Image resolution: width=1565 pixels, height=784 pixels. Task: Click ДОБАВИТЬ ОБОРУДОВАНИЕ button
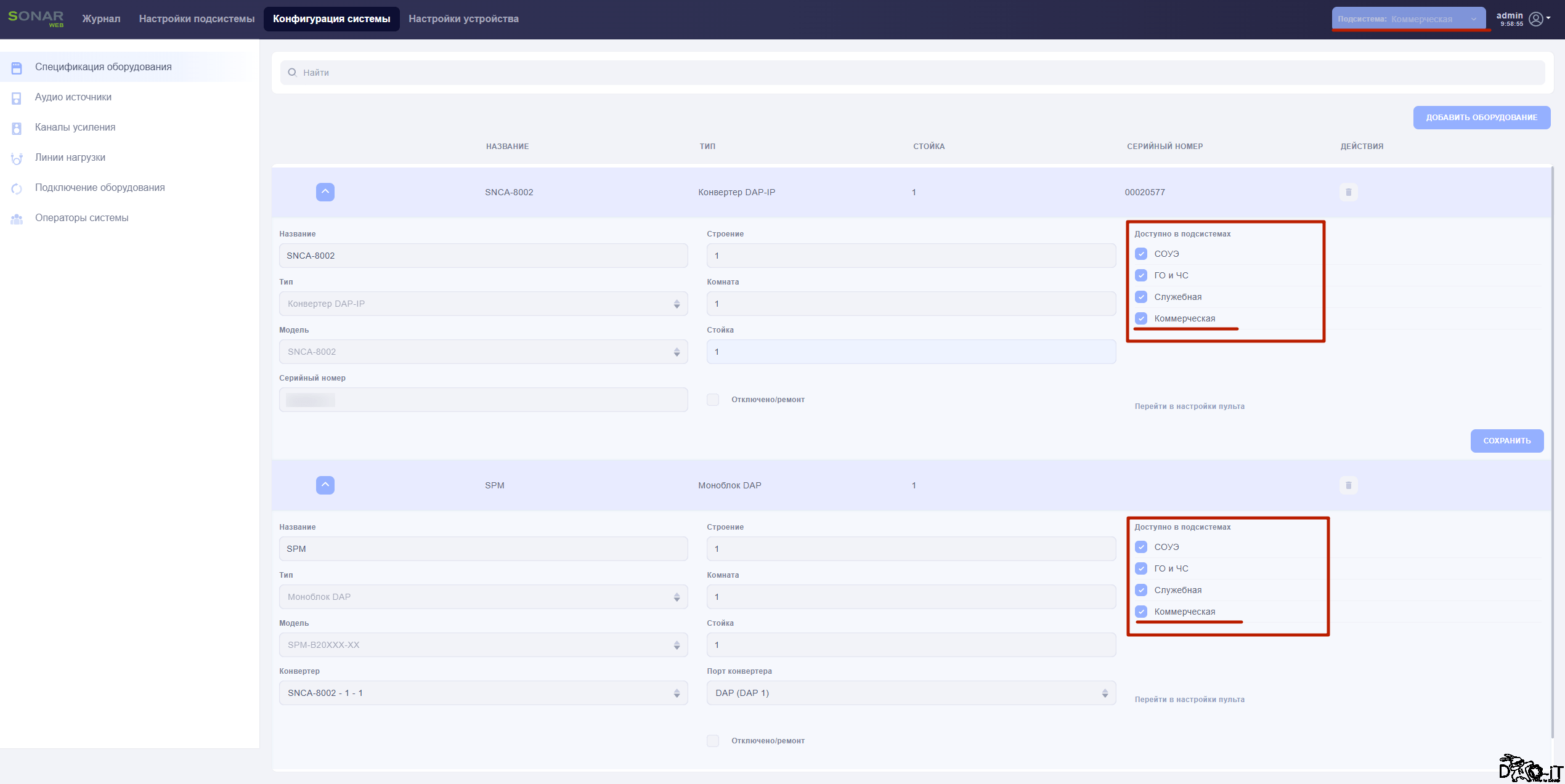1482,118
